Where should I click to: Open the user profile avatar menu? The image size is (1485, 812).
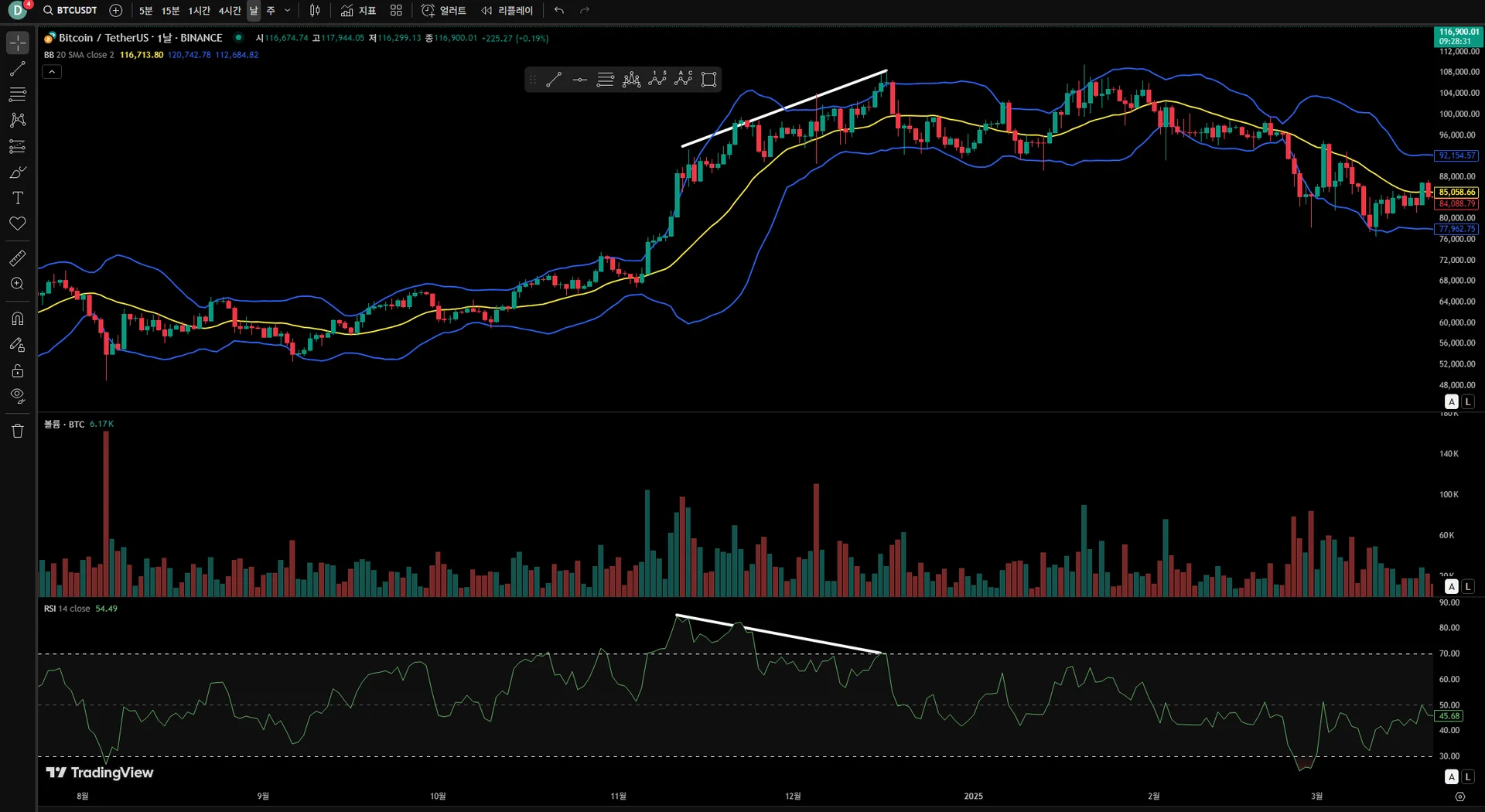point(18,10)
